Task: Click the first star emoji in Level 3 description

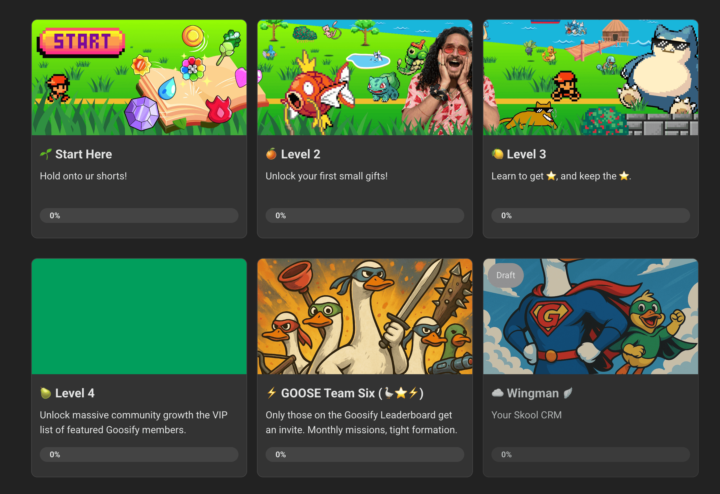Action: click(551, 176)
